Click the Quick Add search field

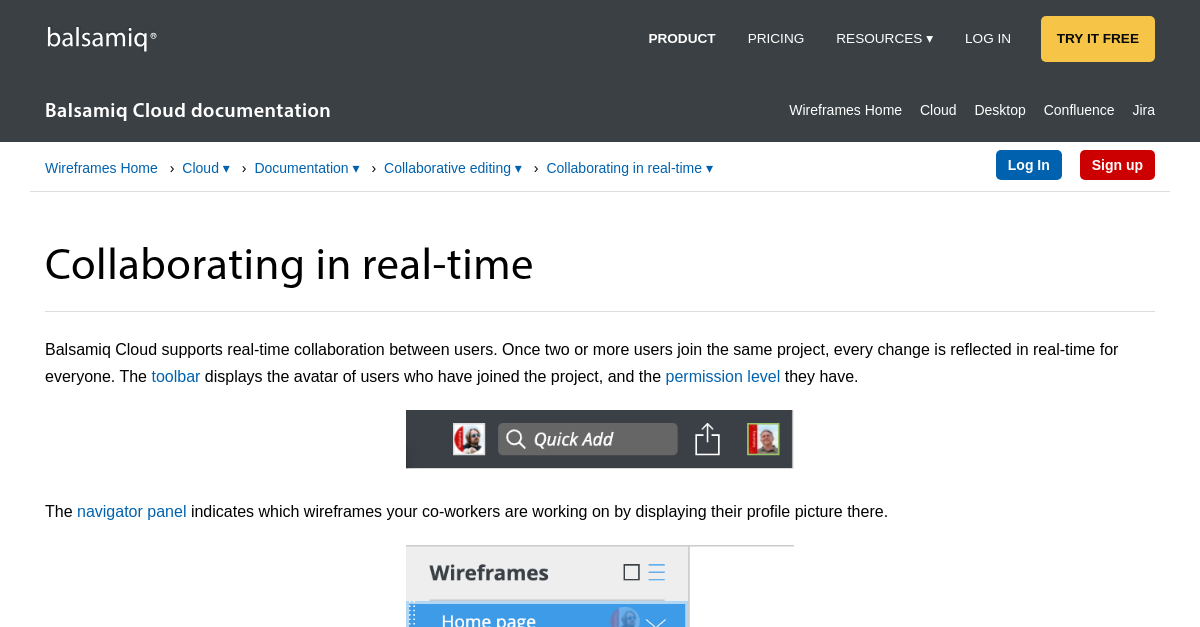tap(600, 439)
